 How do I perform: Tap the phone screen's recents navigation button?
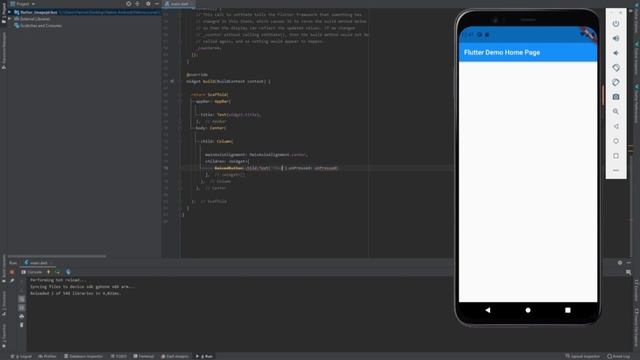pos(568,310)
